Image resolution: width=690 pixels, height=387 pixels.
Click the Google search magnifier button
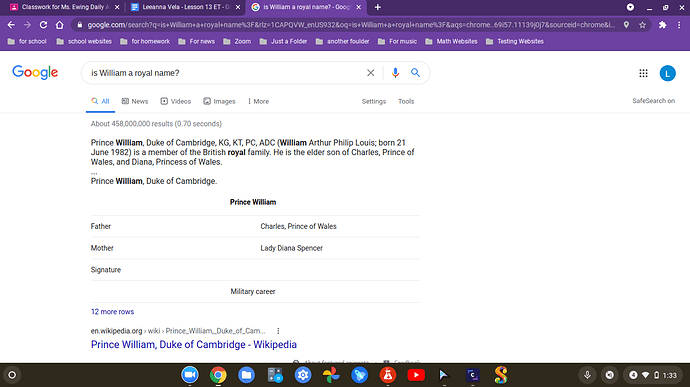click(x=415, y=73)
